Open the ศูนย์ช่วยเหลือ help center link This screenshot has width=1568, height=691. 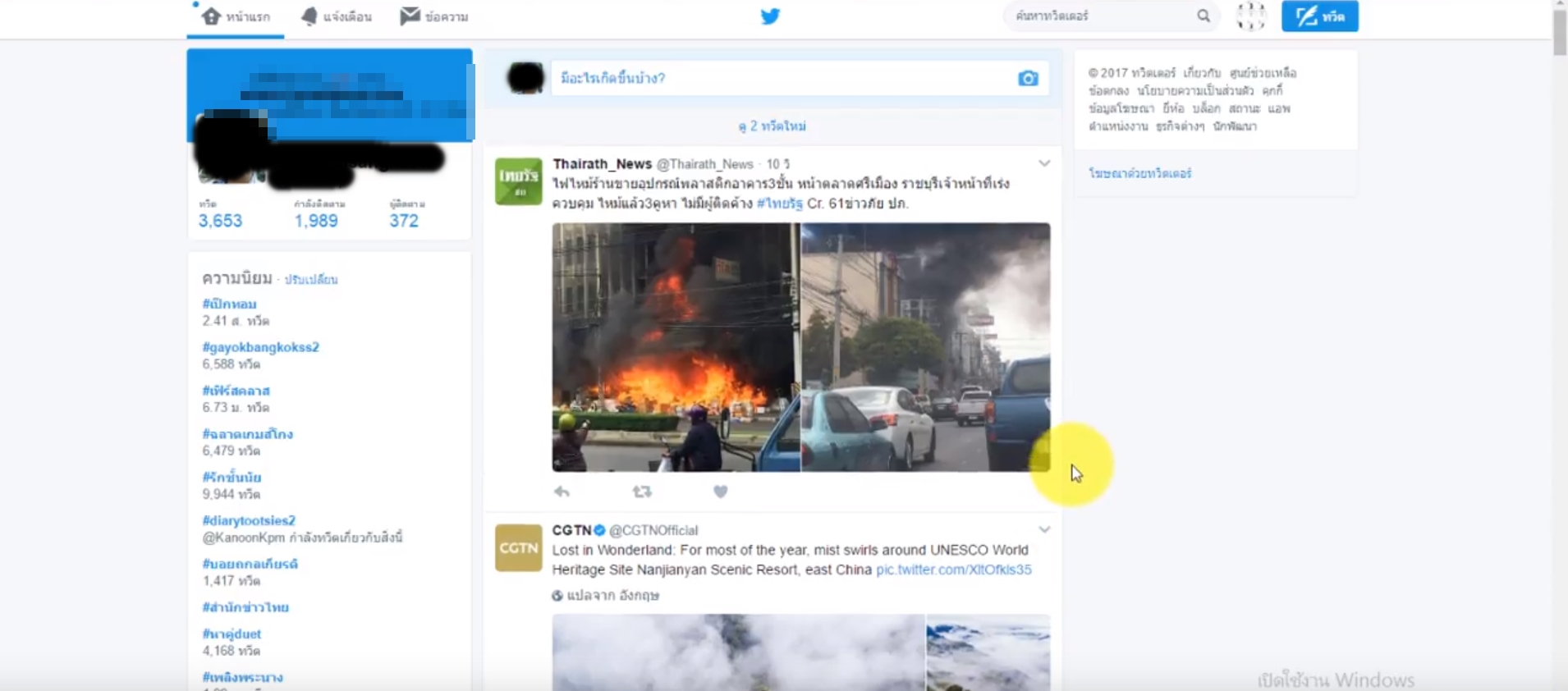[x=1263, y=73]
